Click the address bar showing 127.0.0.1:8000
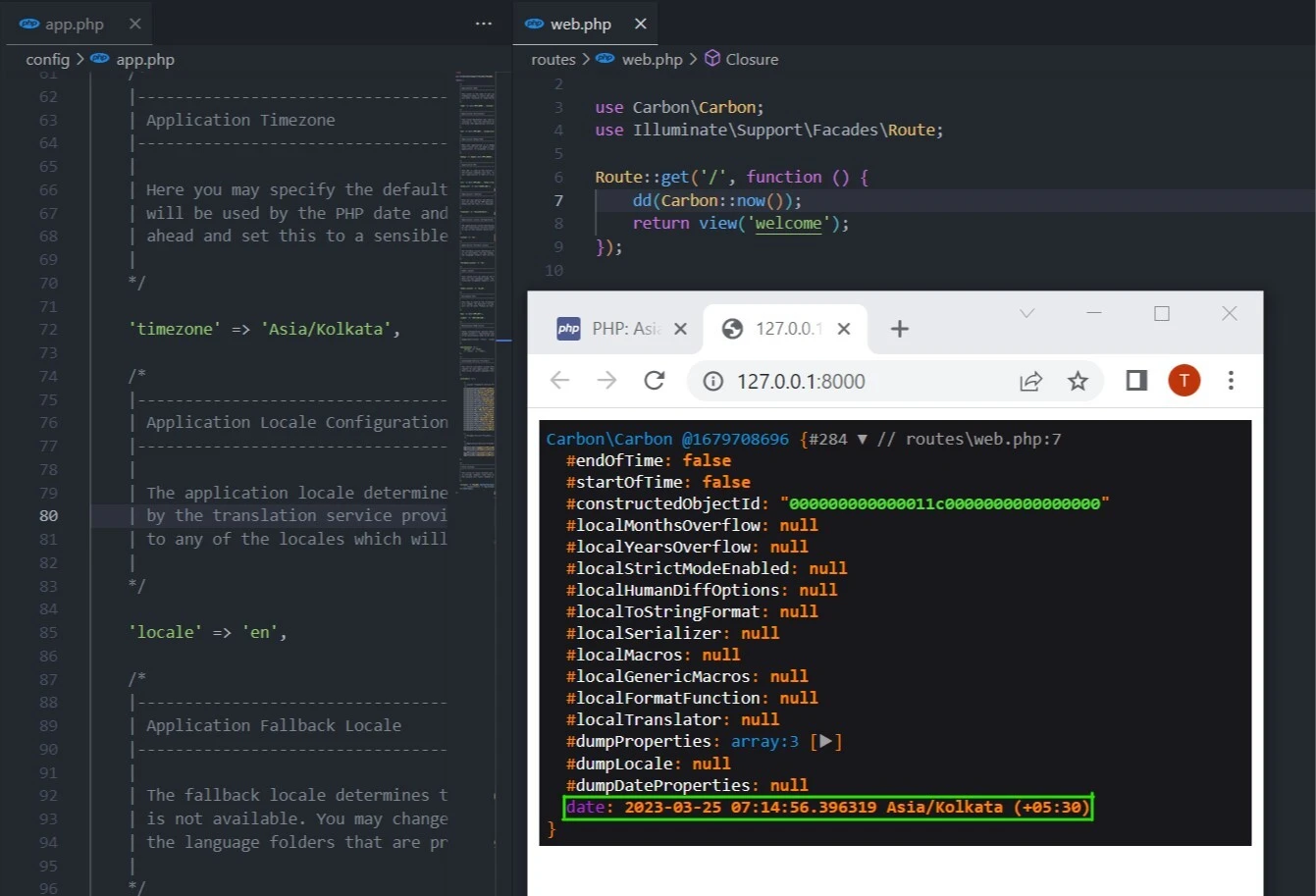The width and height of the screenshot is (1316, 896). [x=864, y=381]
